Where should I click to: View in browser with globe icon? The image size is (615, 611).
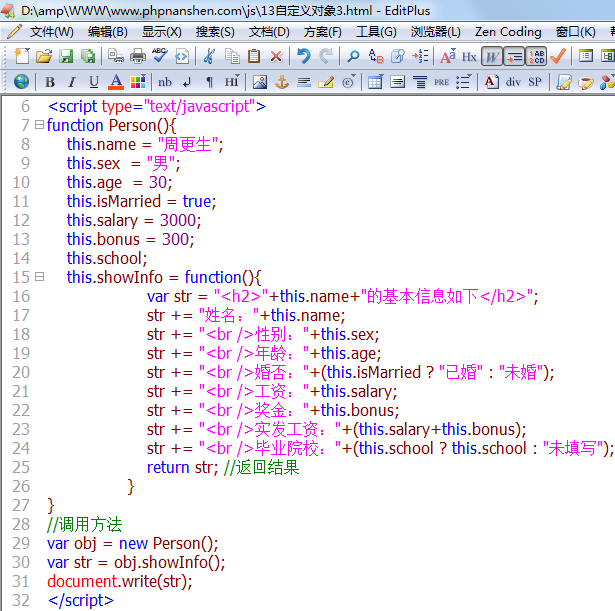(21, 82)
